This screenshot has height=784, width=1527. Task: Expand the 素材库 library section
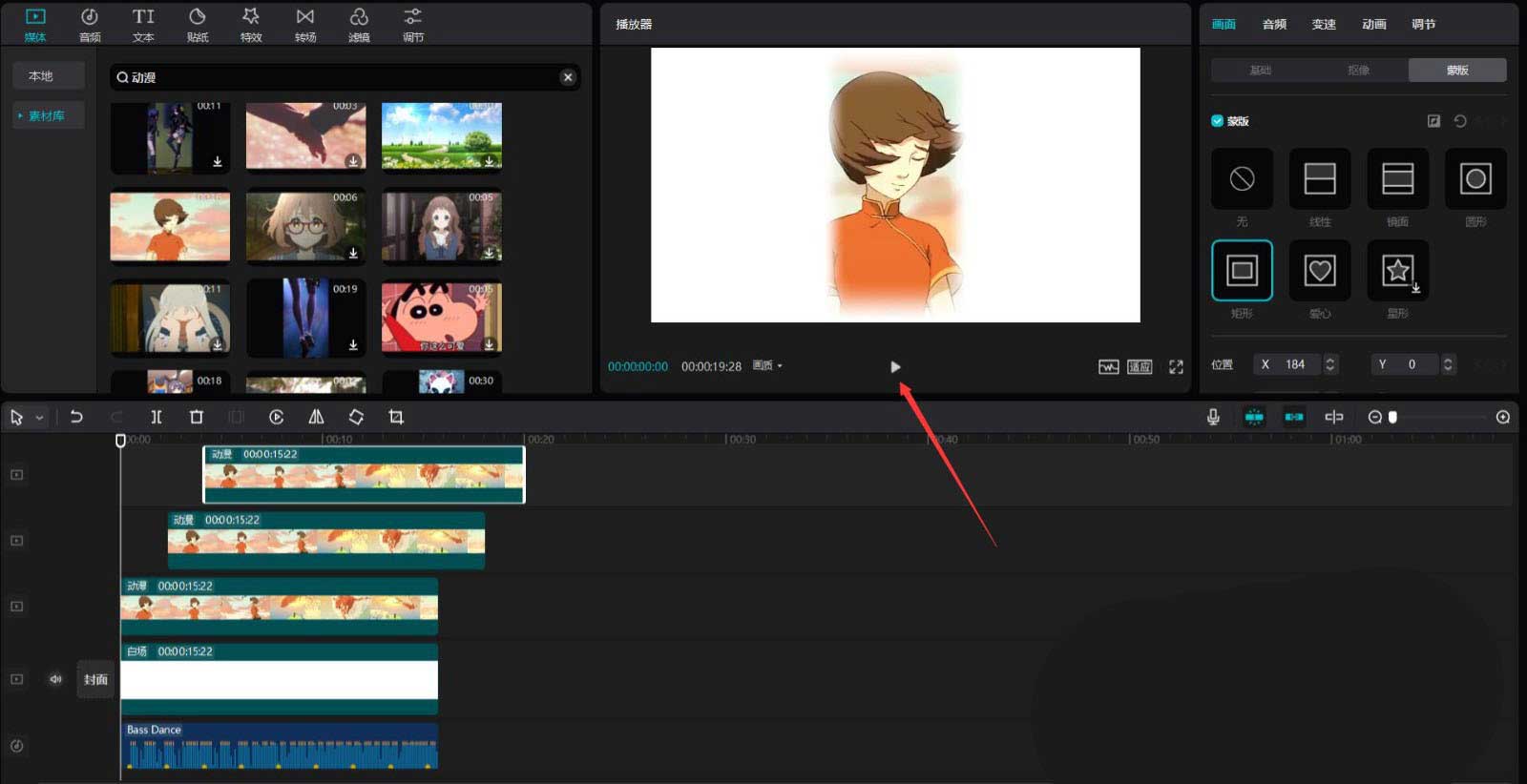coord(48,115)
